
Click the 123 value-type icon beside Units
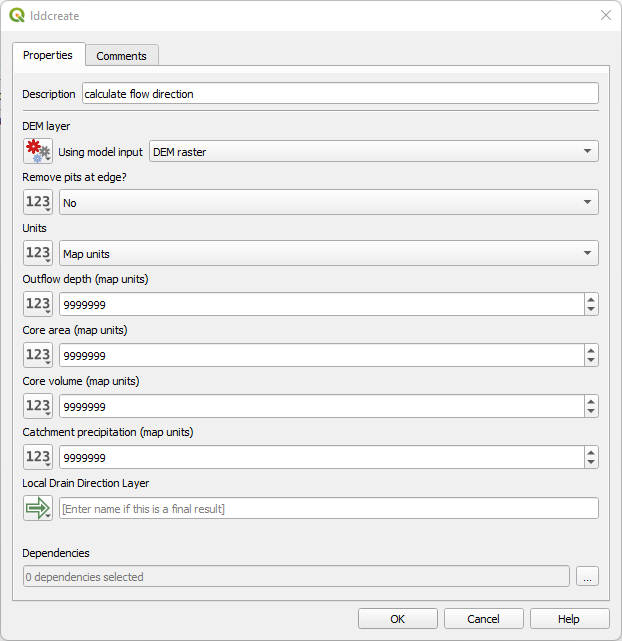click(38, 254)
